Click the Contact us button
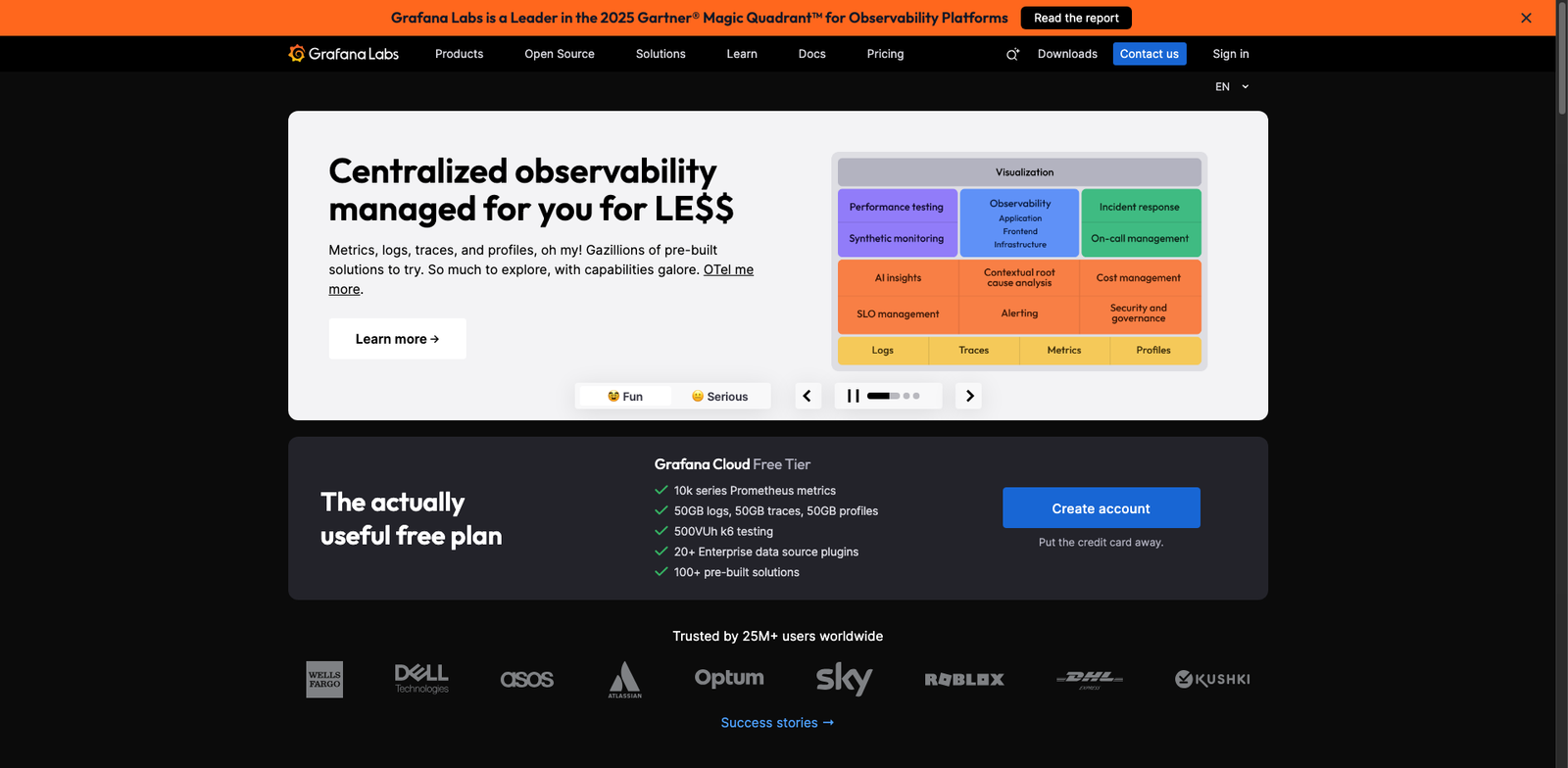This screenshot has height=768, width=1568. (1150, 54)
